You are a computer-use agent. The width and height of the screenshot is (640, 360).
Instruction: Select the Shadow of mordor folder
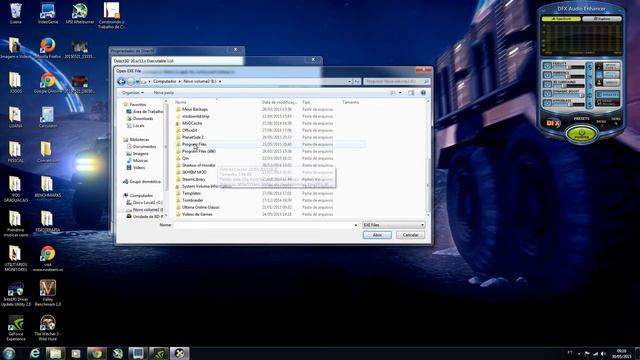coord(196,165)
